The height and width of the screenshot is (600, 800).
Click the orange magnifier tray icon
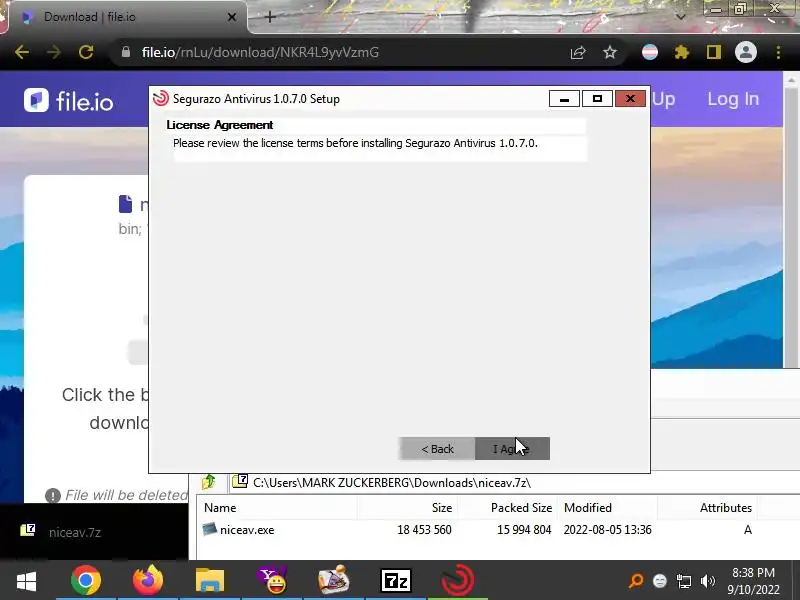click(x=636, y=581)
